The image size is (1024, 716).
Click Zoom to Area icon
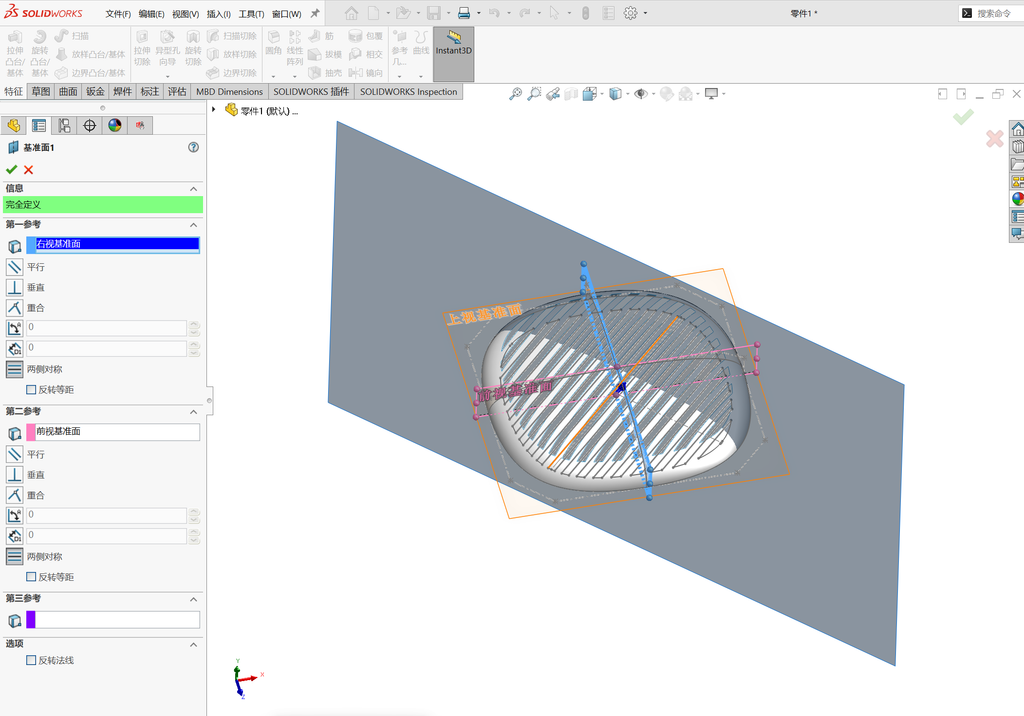tap(534, 94)
